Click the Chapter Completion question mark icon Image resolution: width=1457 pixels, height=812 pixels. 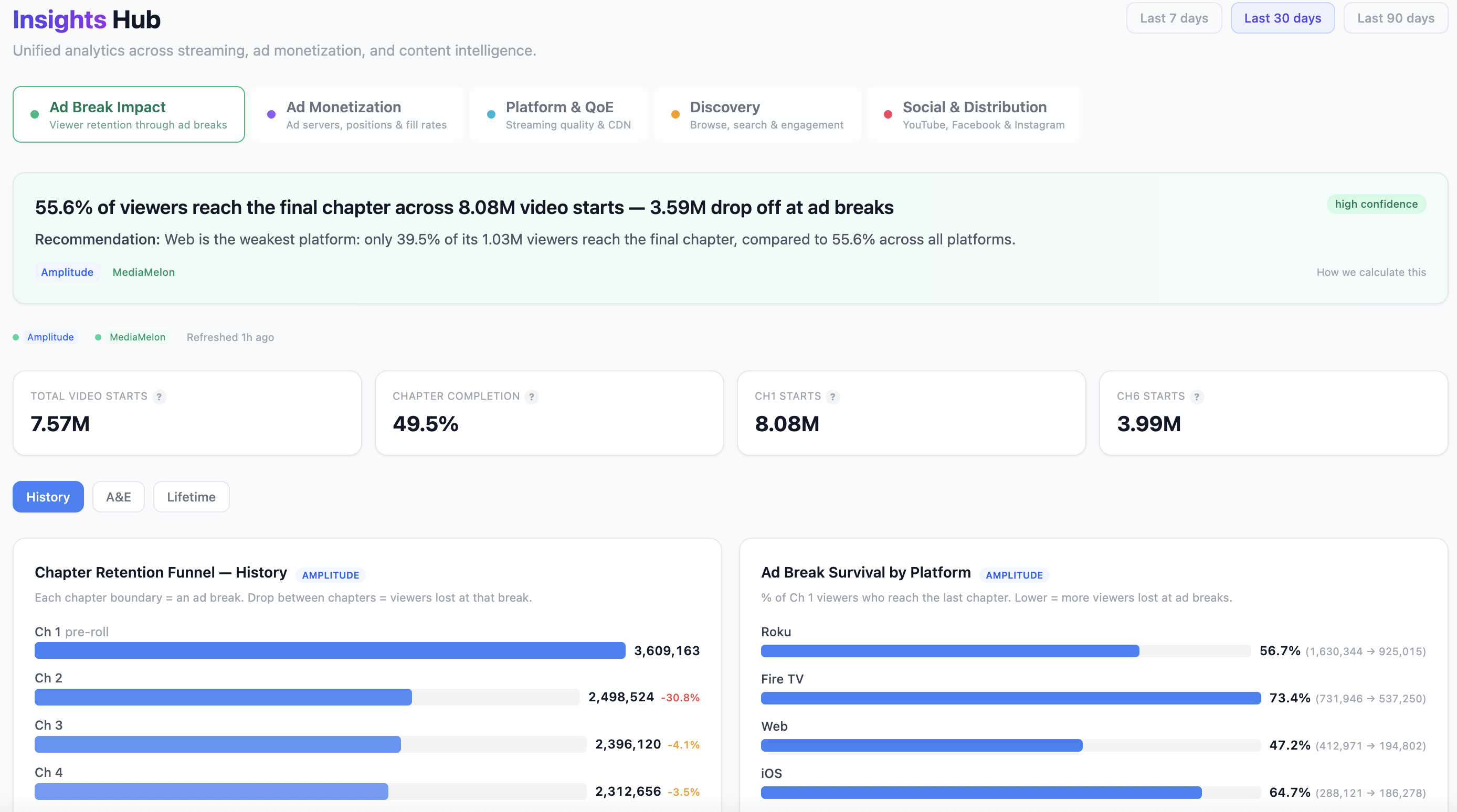point(531,397)
